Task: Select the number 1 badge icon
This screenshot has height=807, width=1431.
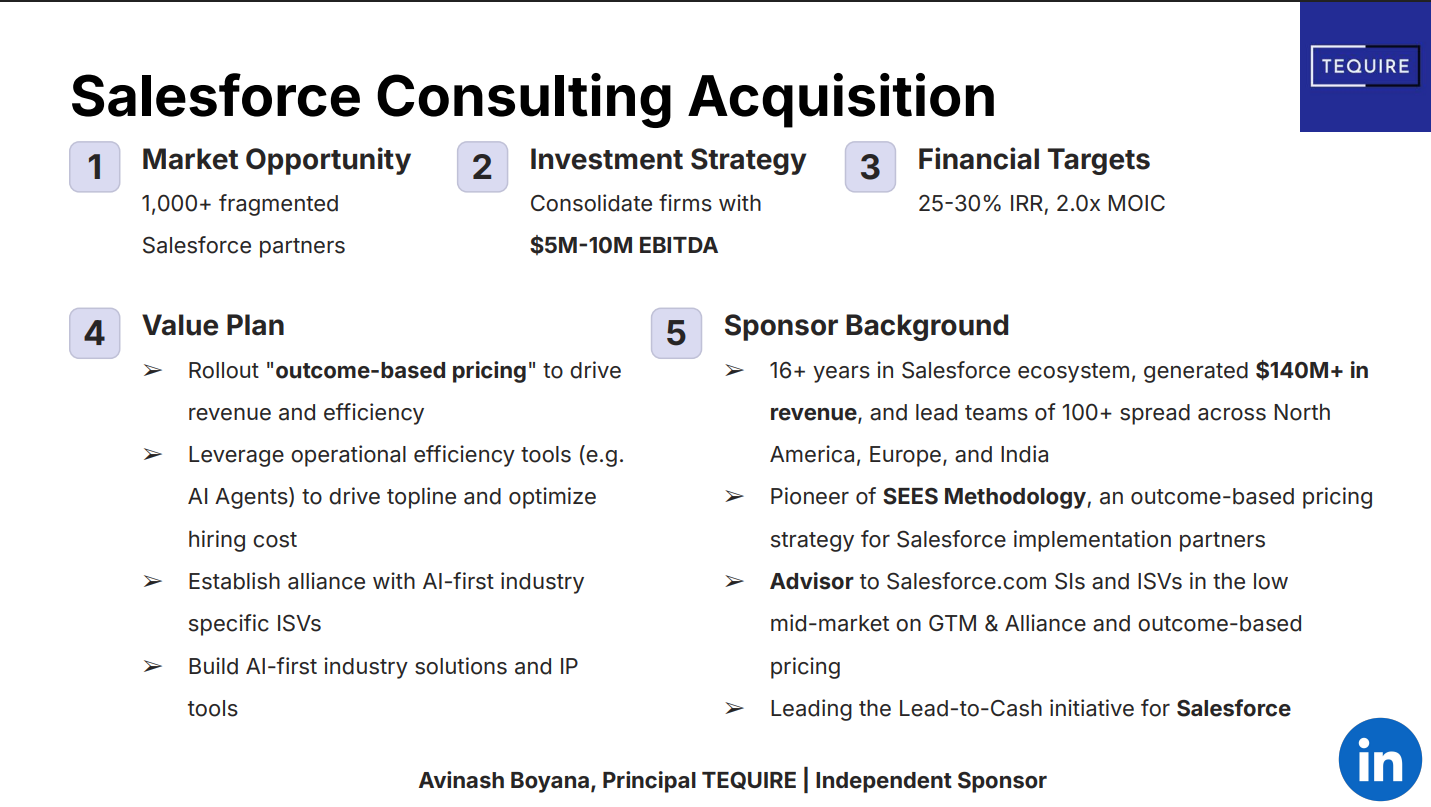Action: 95,167
